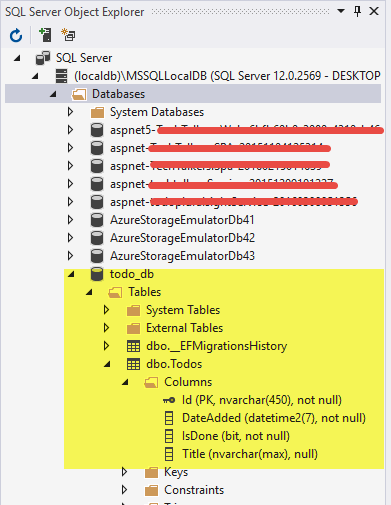Collapse the Columns folder of dbo.Todos
The image size is (391, 505).
(x=125, y=382)
